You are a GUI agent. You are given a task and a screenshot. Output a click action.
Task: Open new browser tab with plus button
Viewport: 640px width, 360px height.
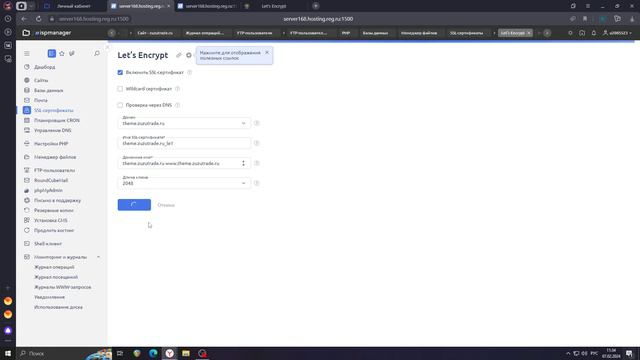pos(316,6)
